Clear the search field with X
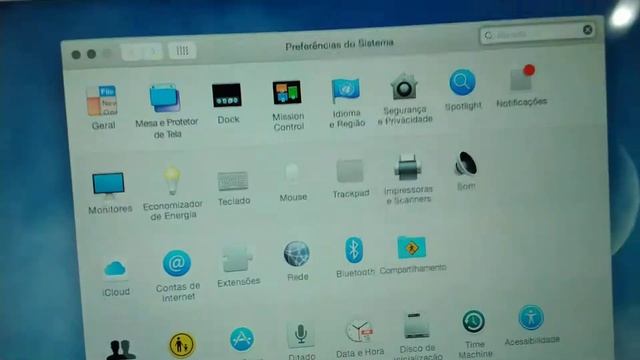Image resolution: width=640 pixels, height=360 pixels. tap(588, 30)
